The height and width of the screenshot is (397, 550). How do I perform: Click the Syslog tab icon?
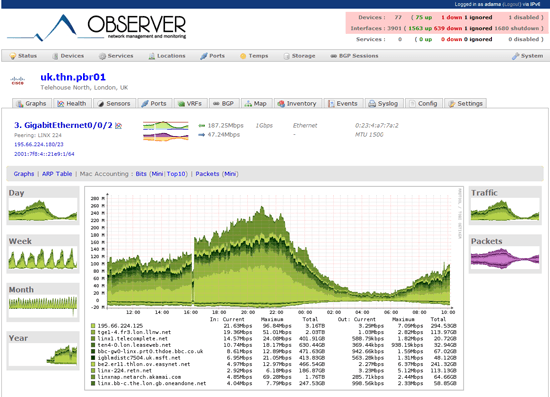[372, 104]
